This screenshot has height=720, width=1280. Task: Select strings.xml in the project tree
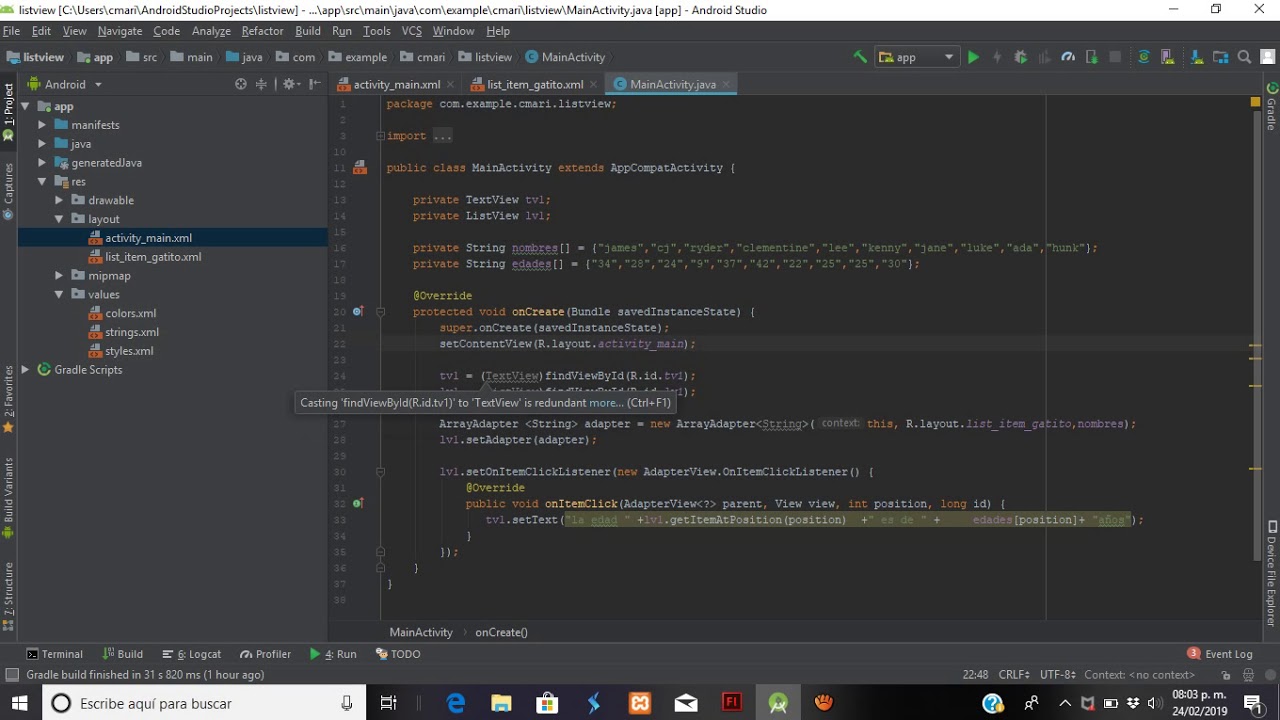[x=132, y=332]
